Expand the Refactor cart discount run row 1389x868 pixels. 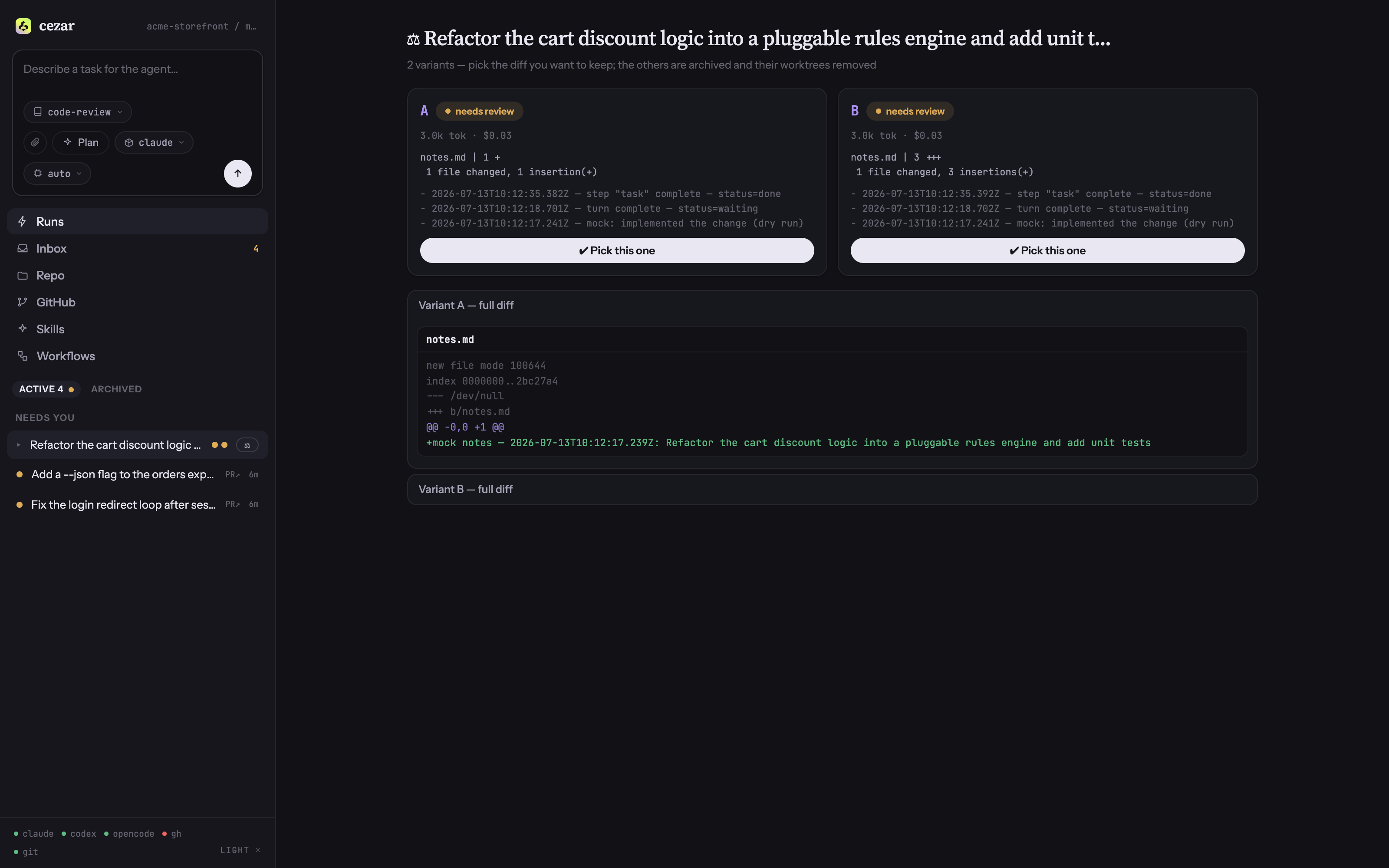coord(19,445)
